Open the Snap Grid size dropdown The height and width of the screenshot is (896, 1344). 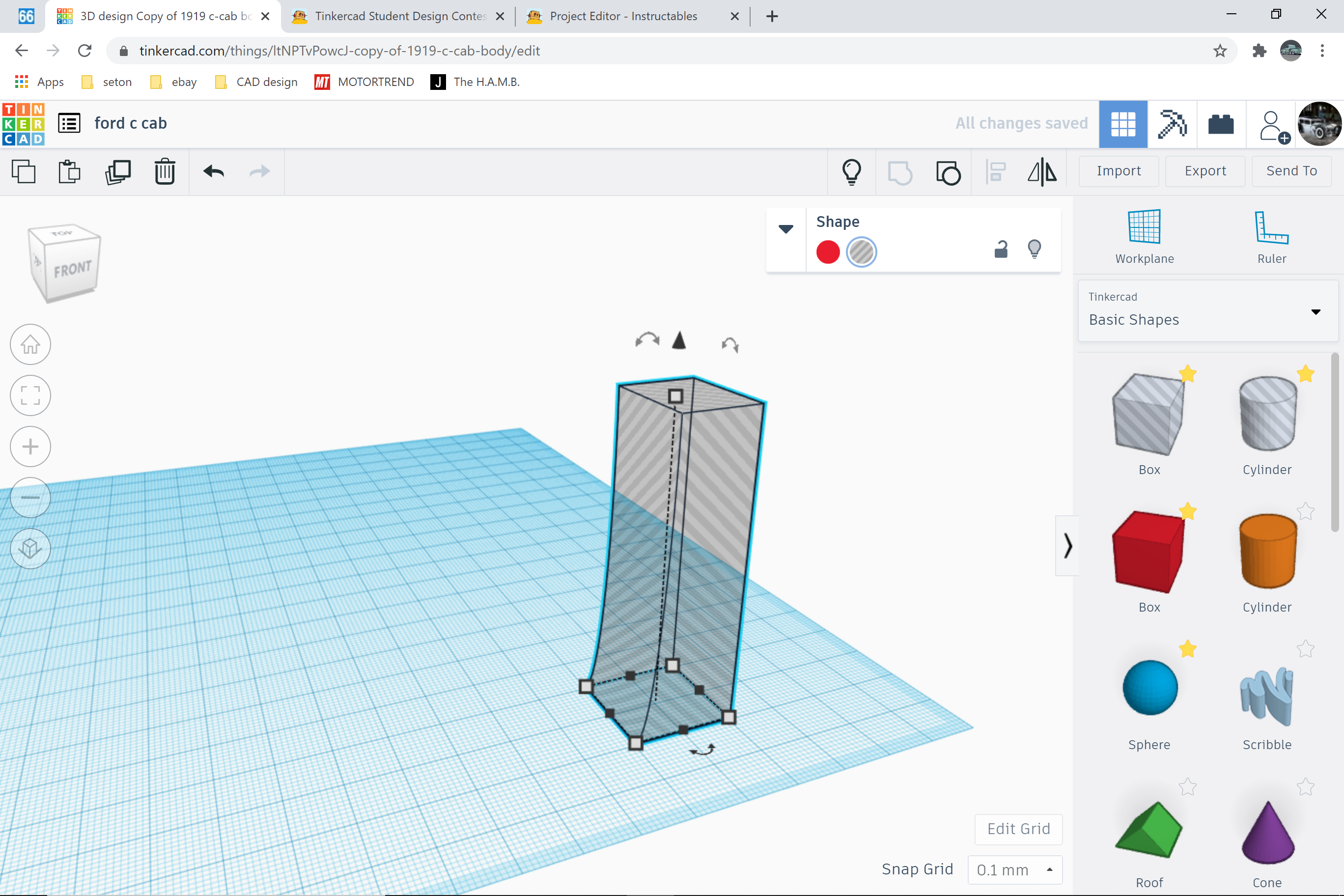coord(1015,869)
